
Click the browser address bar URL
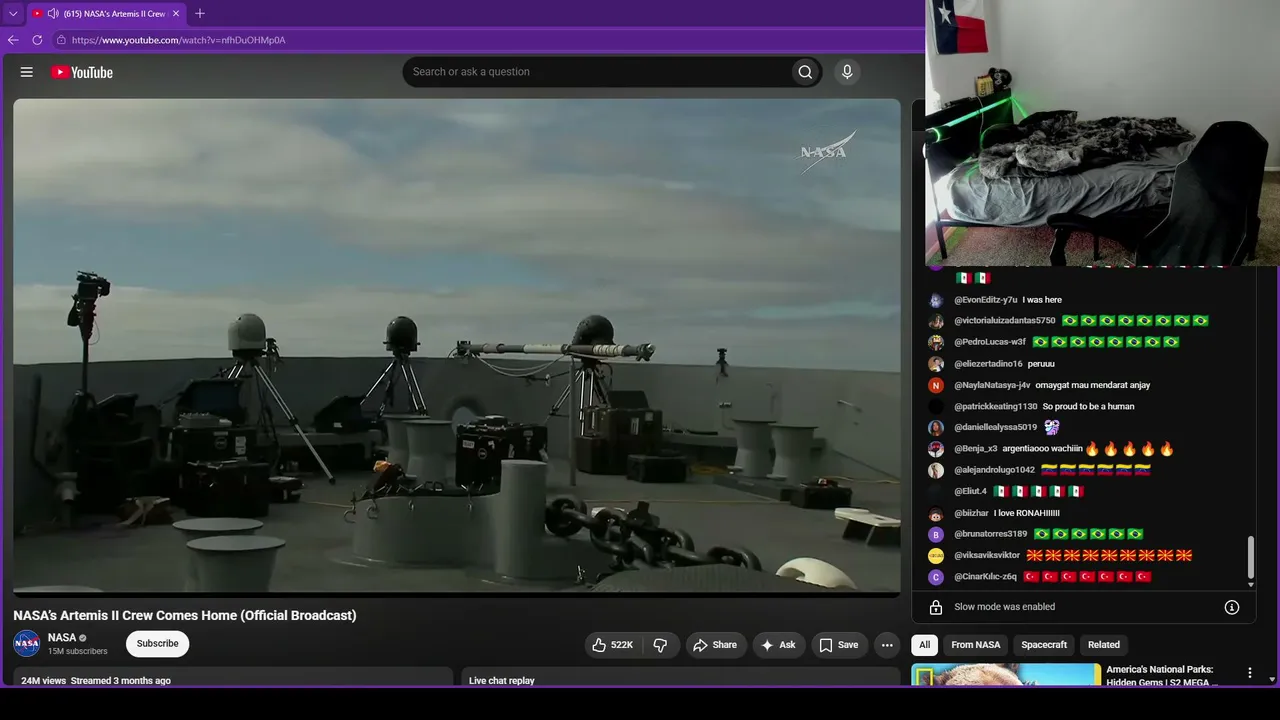179,40
